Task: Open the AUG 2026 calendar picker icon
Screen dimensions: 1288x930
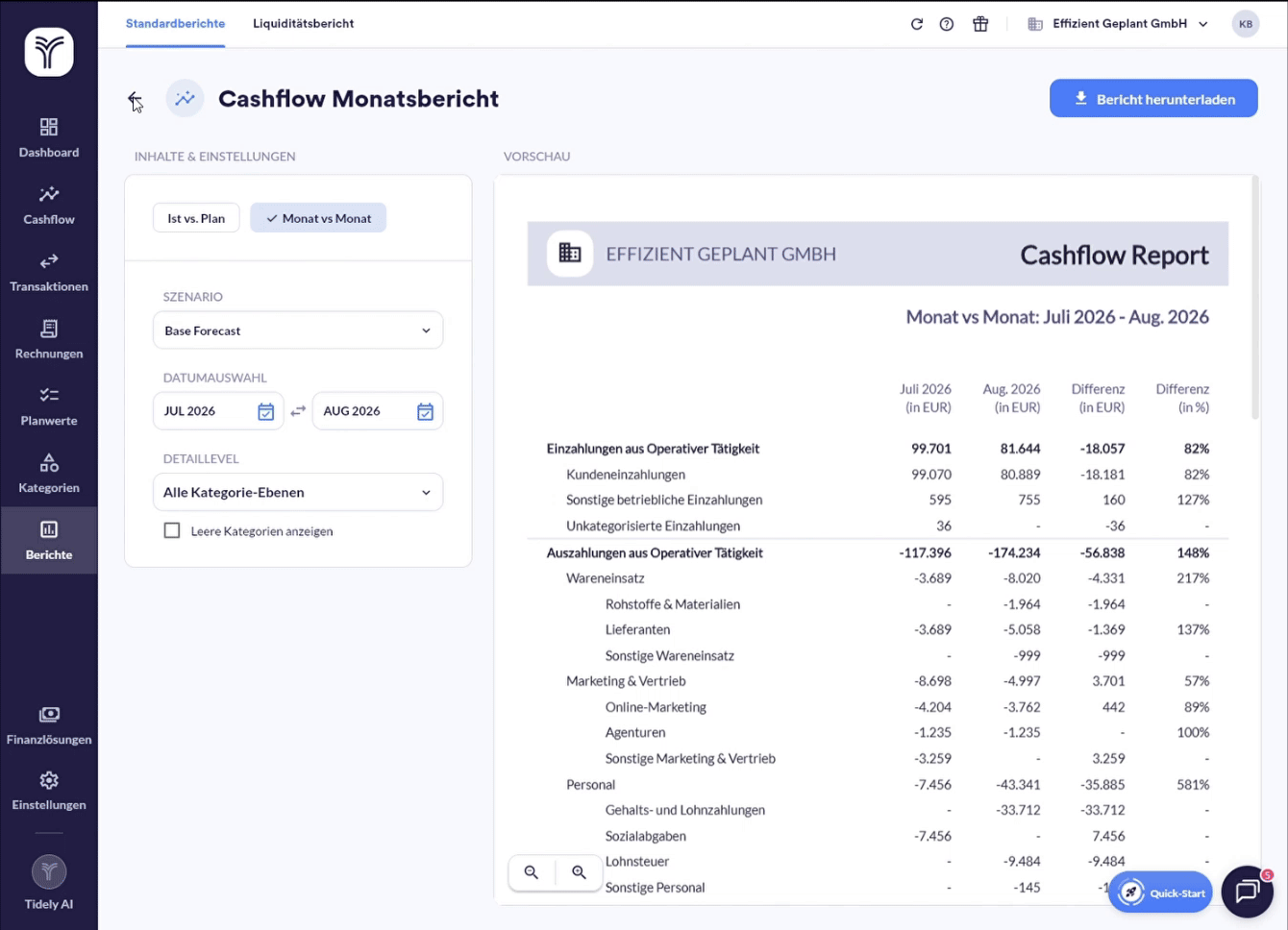Action: (x=425, y=411)
